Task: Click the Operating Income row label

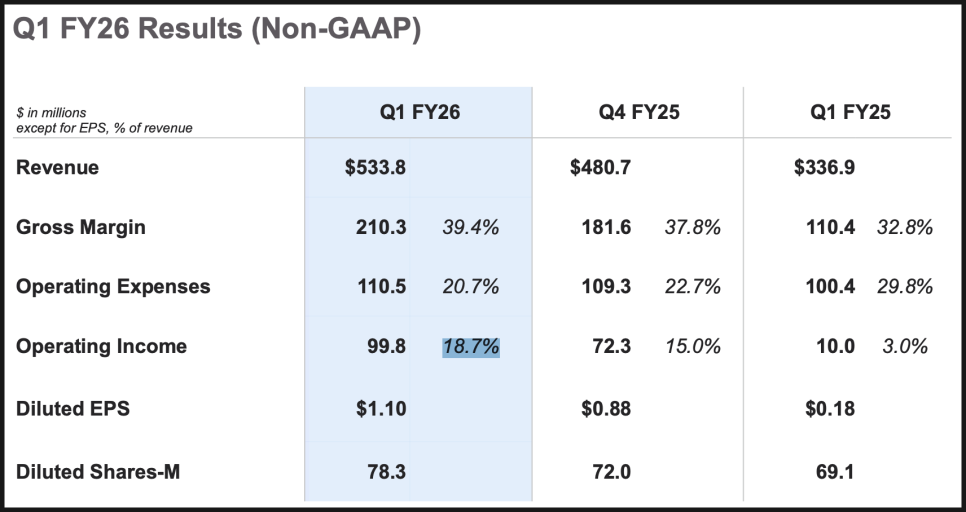Action: click(x=101, y=347)
